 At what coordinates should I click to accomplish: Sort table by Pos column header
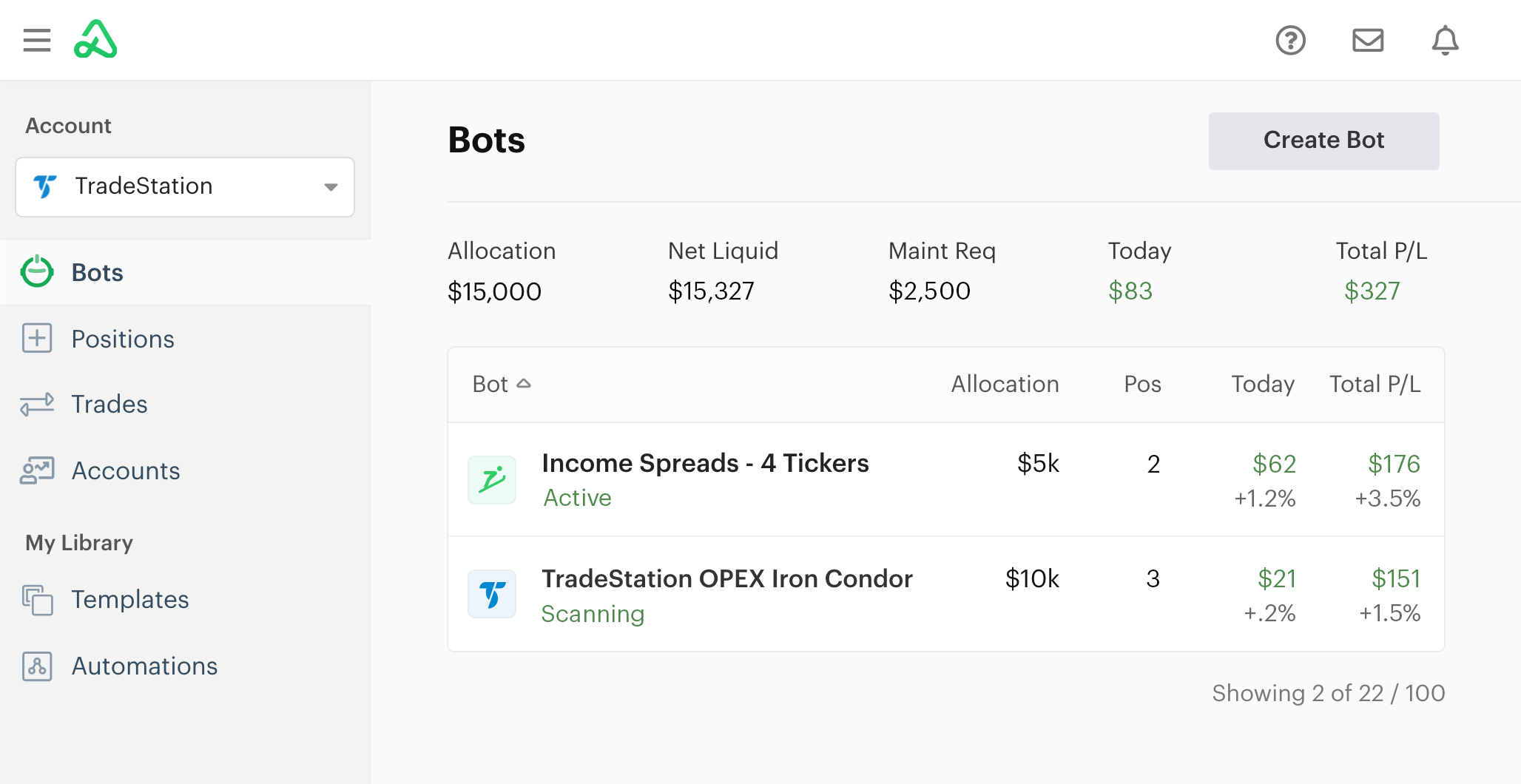tap(1142, 384)
